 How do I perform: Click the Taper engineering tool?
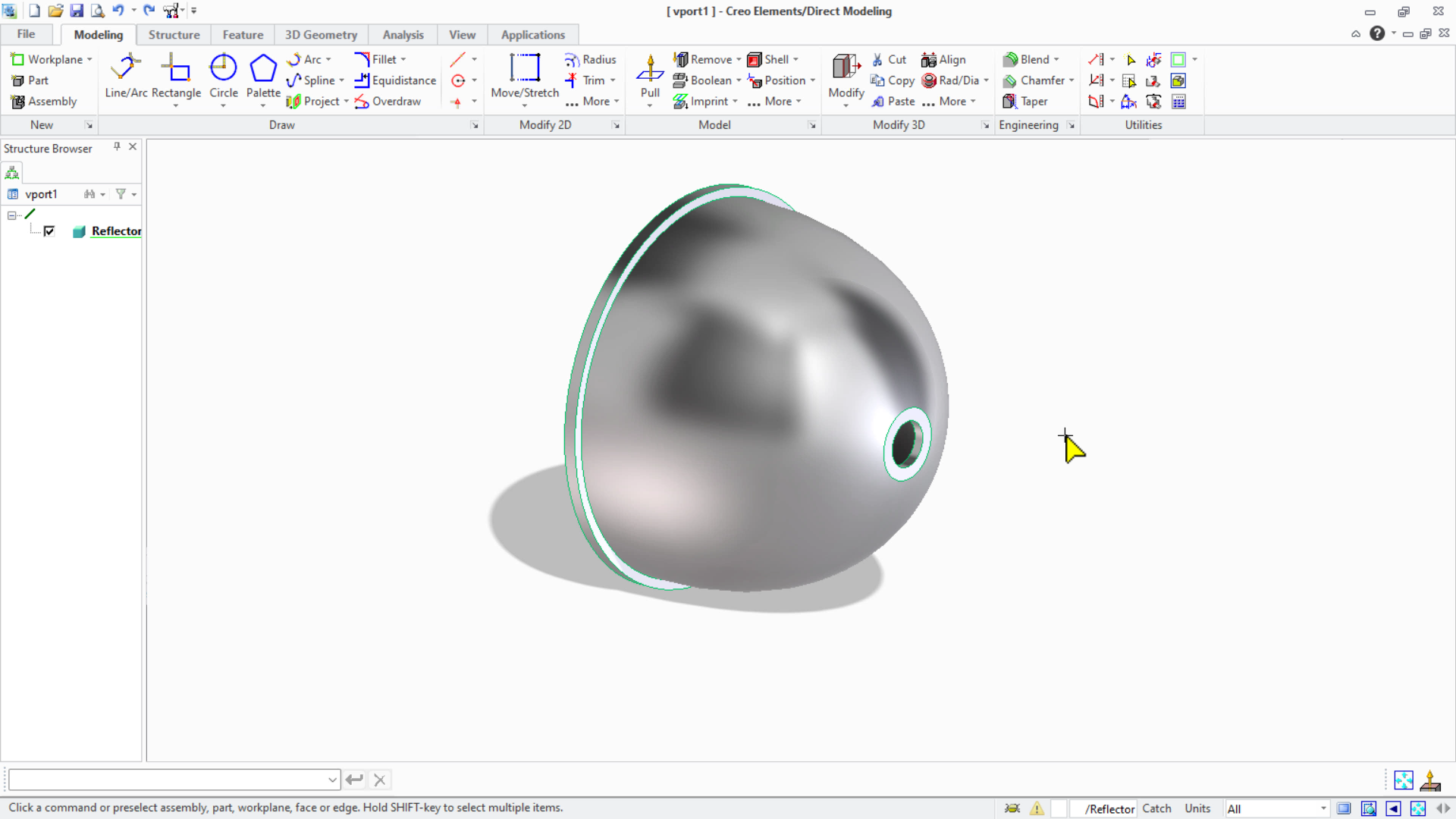(1025, 102)
